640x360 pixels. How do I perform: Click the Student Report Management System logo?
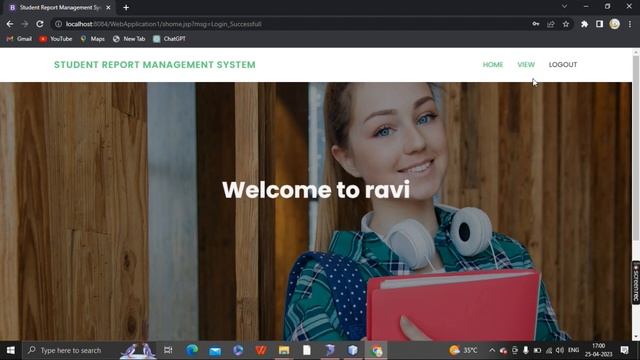pos(155,65)
